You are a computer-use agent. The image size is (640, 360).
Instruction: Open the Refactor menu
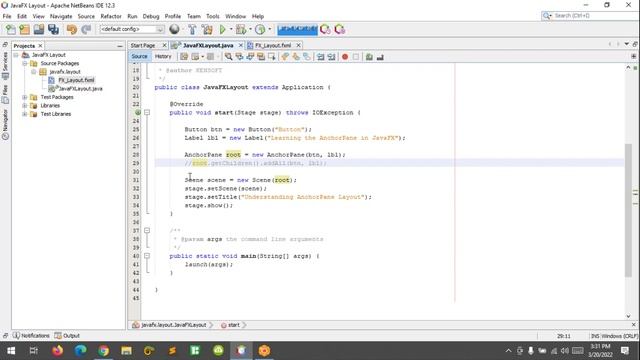111,16
